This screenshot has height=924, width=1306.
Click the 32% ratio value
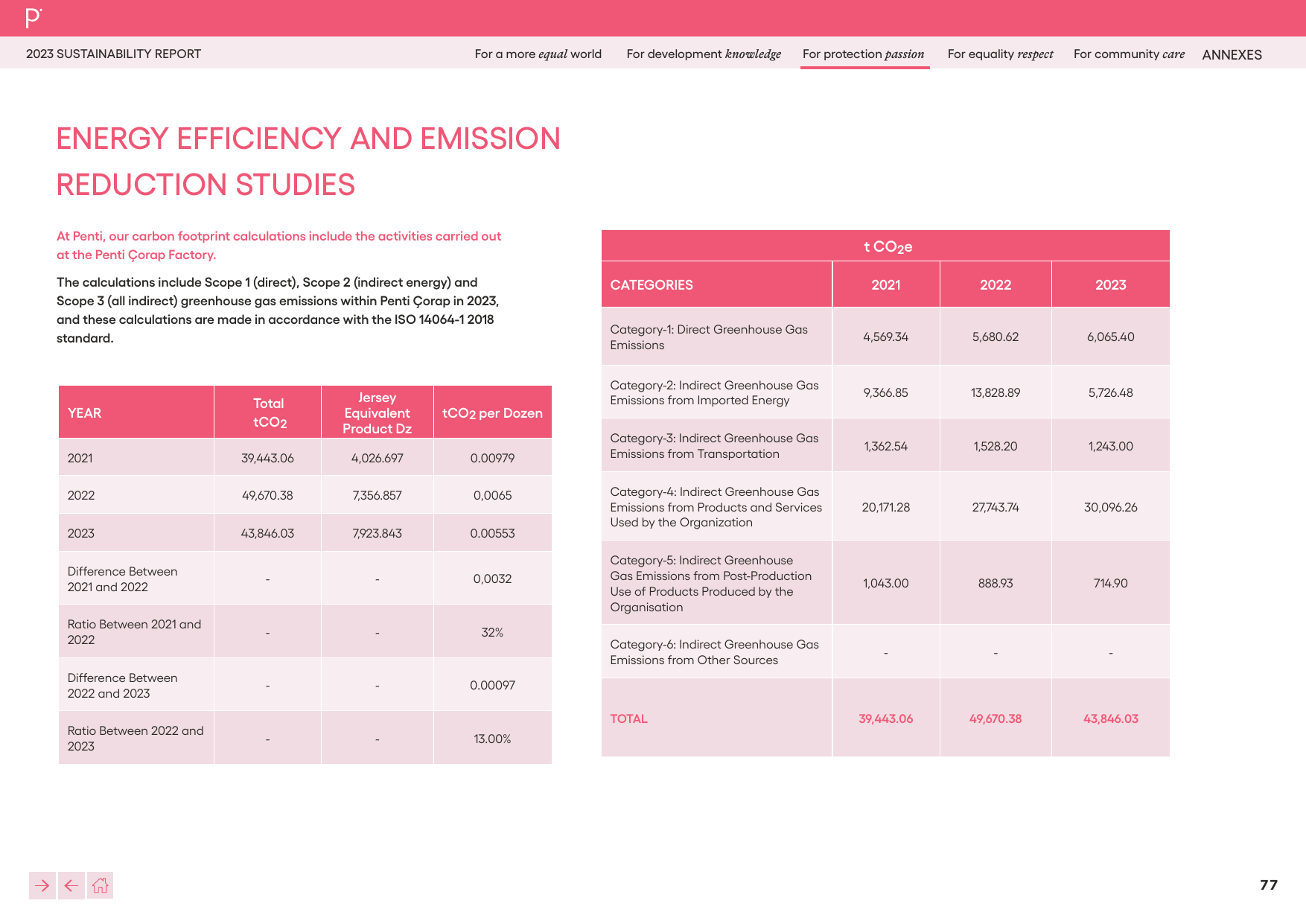492,632
